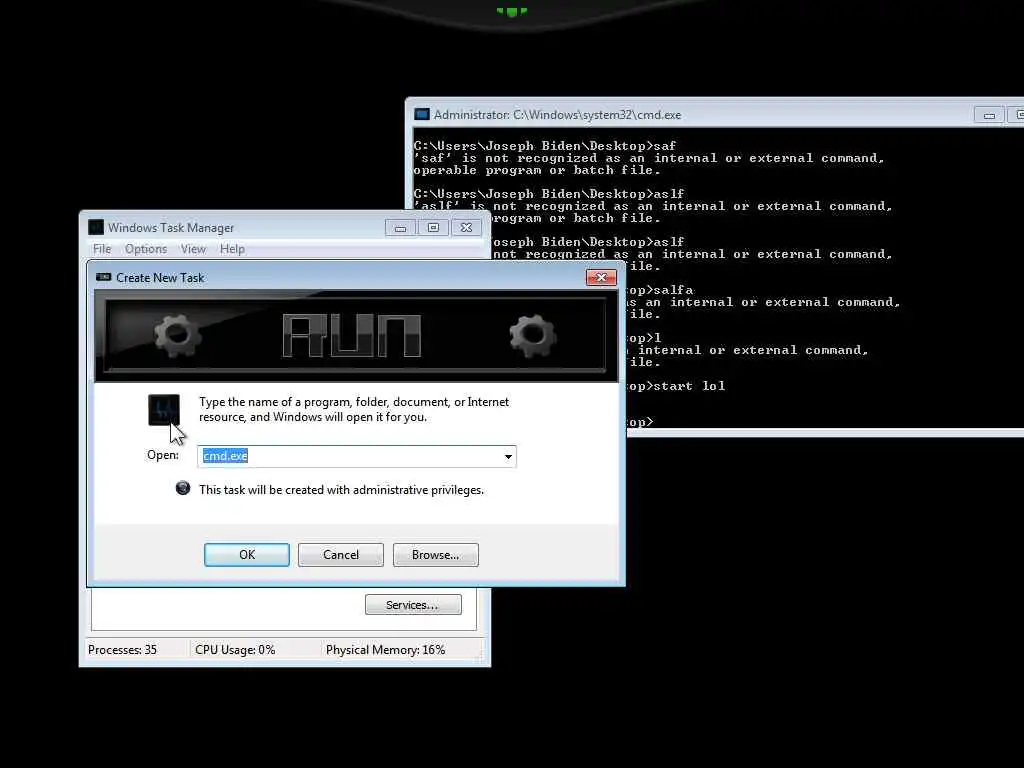Viewport: 1024px width, 768px height.
Task: Close the Create New Task dialog
Action: point(601,278)
